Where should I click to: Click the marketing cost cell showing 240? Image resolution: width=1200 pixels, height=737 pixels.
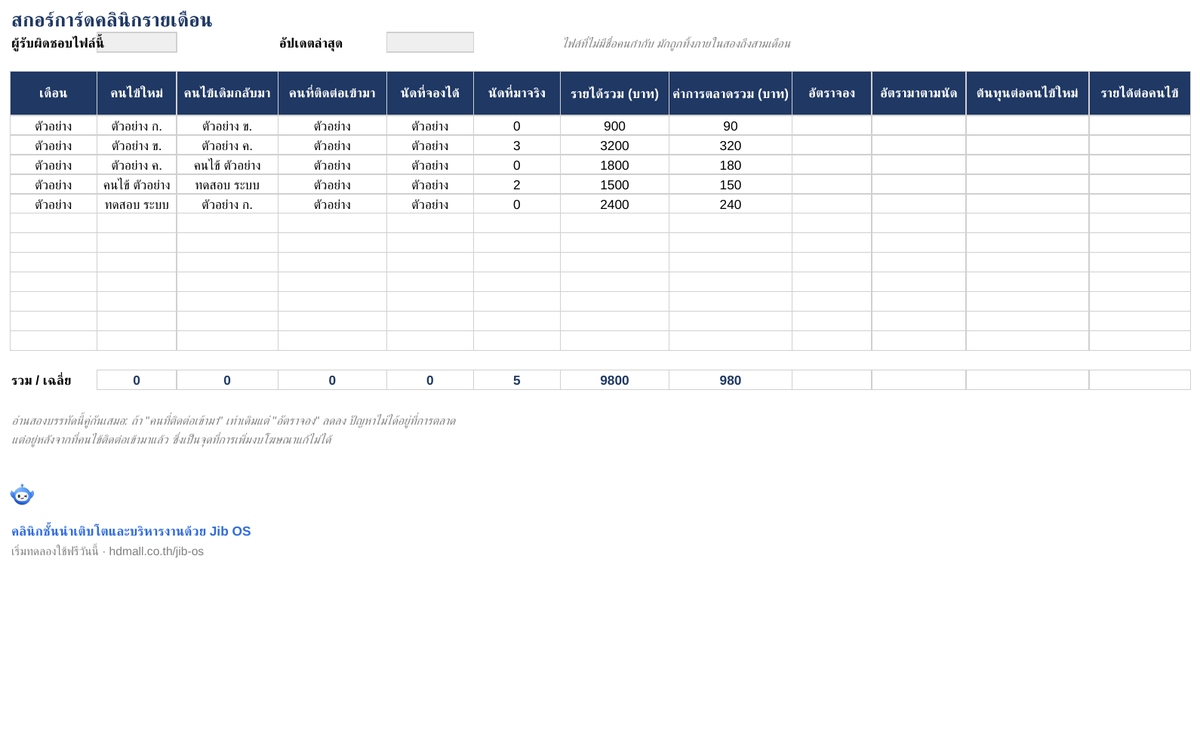click(x=731, y=204)
